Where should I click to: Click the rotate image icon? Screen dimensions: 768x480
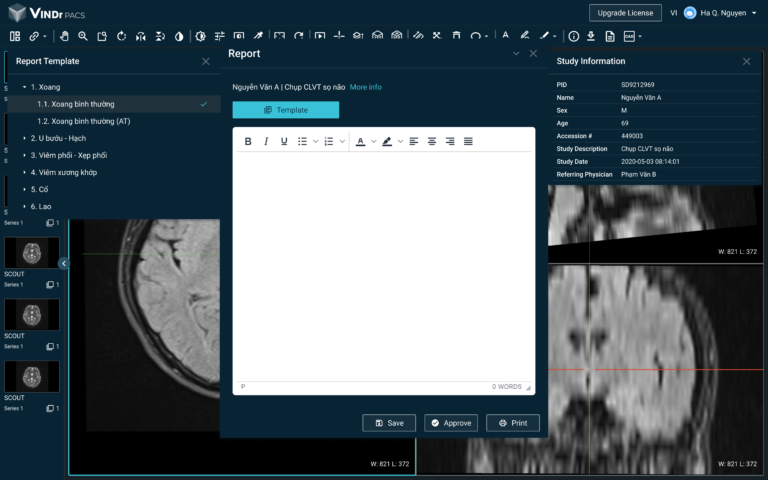[x=121, y=36]
